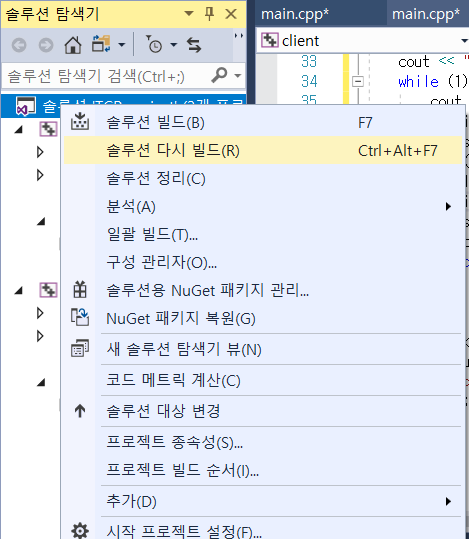Open the 추가(D) submenu

click(263, 501)
